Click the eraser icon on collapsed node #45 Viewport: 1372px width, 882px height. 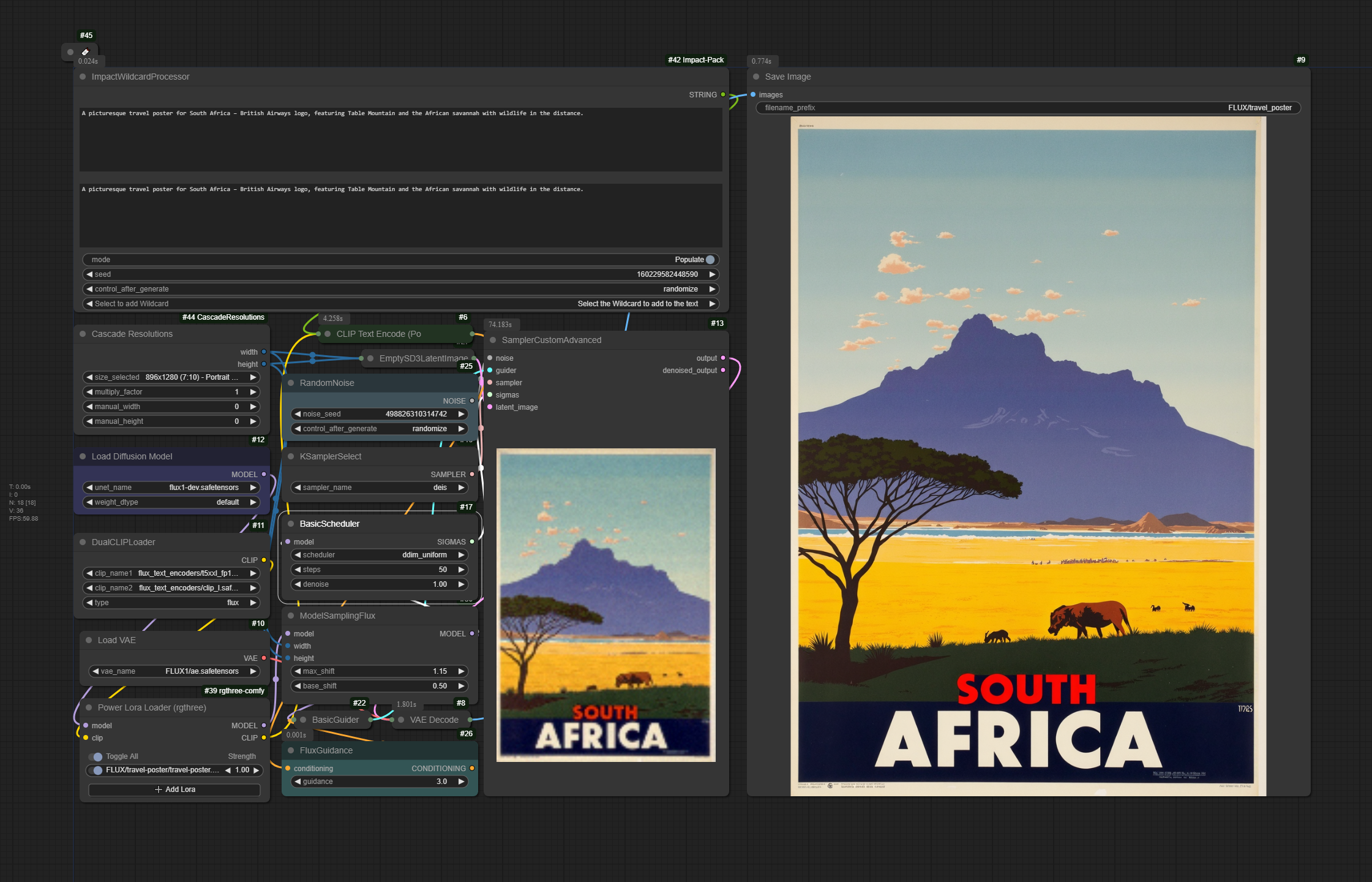click(85, 52)
